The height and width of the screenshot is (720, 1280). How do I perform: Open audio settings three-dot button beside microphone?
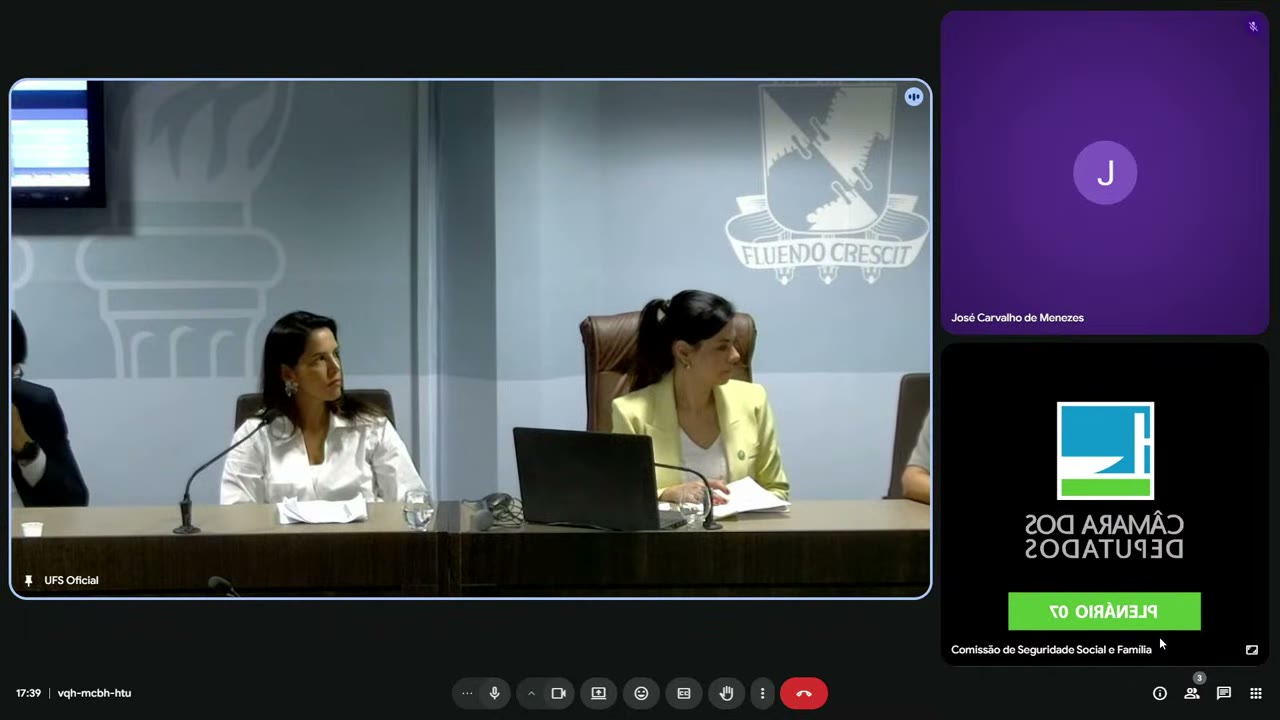click(466, 693)
